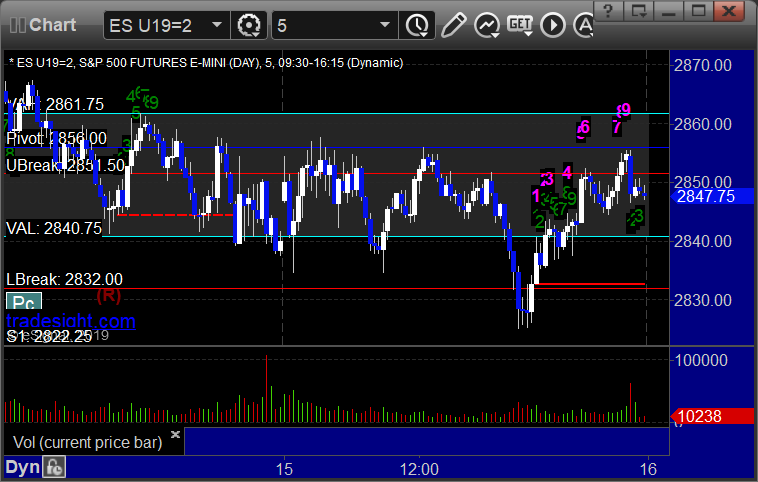Open the window options dropdown icon
The width and height of the screenshot is (758, 482).
coord(638,10)
